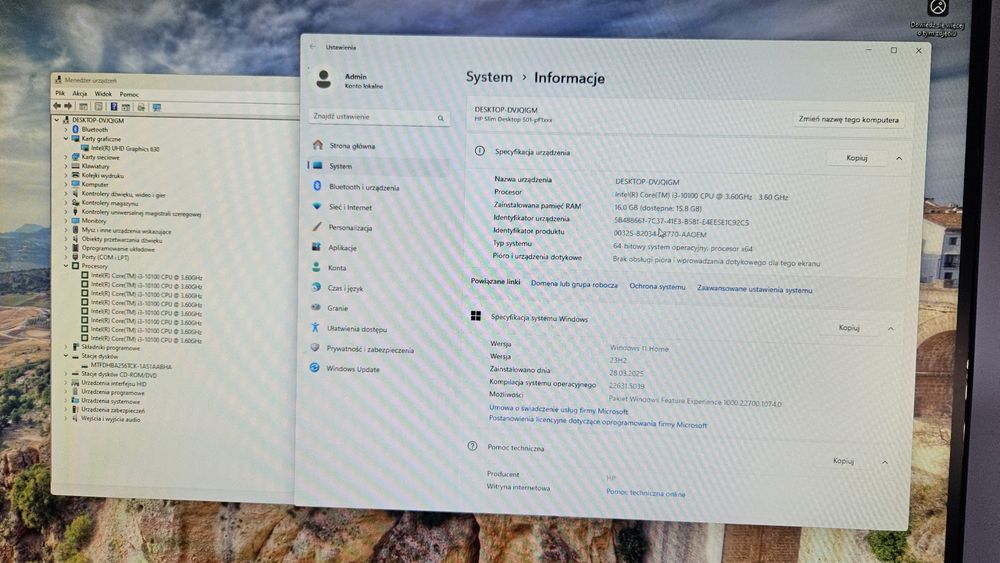Open Strona główna home icon in Settings
This screenshot has height=563, width=1000.
point(318,145)
